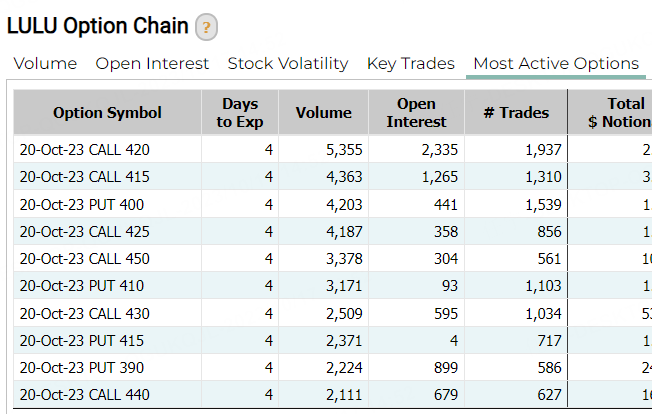Sort by Option Symbol column header
Screen dimensions: 652x414
(x=107, y=113)
